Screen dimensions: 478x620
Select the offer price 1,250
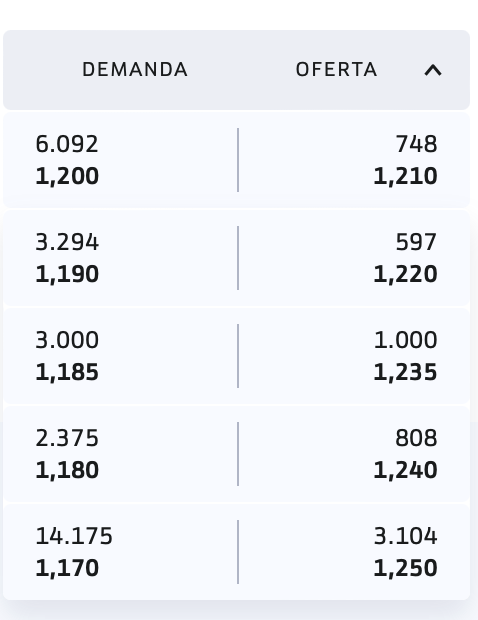[405, 569]
